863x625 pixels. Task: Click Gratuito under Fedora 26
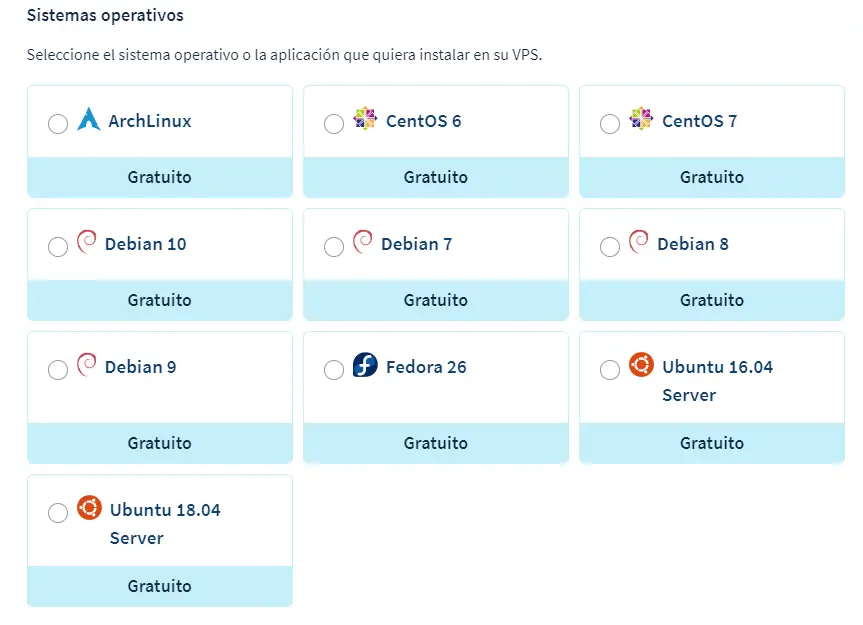click(436, 443)
